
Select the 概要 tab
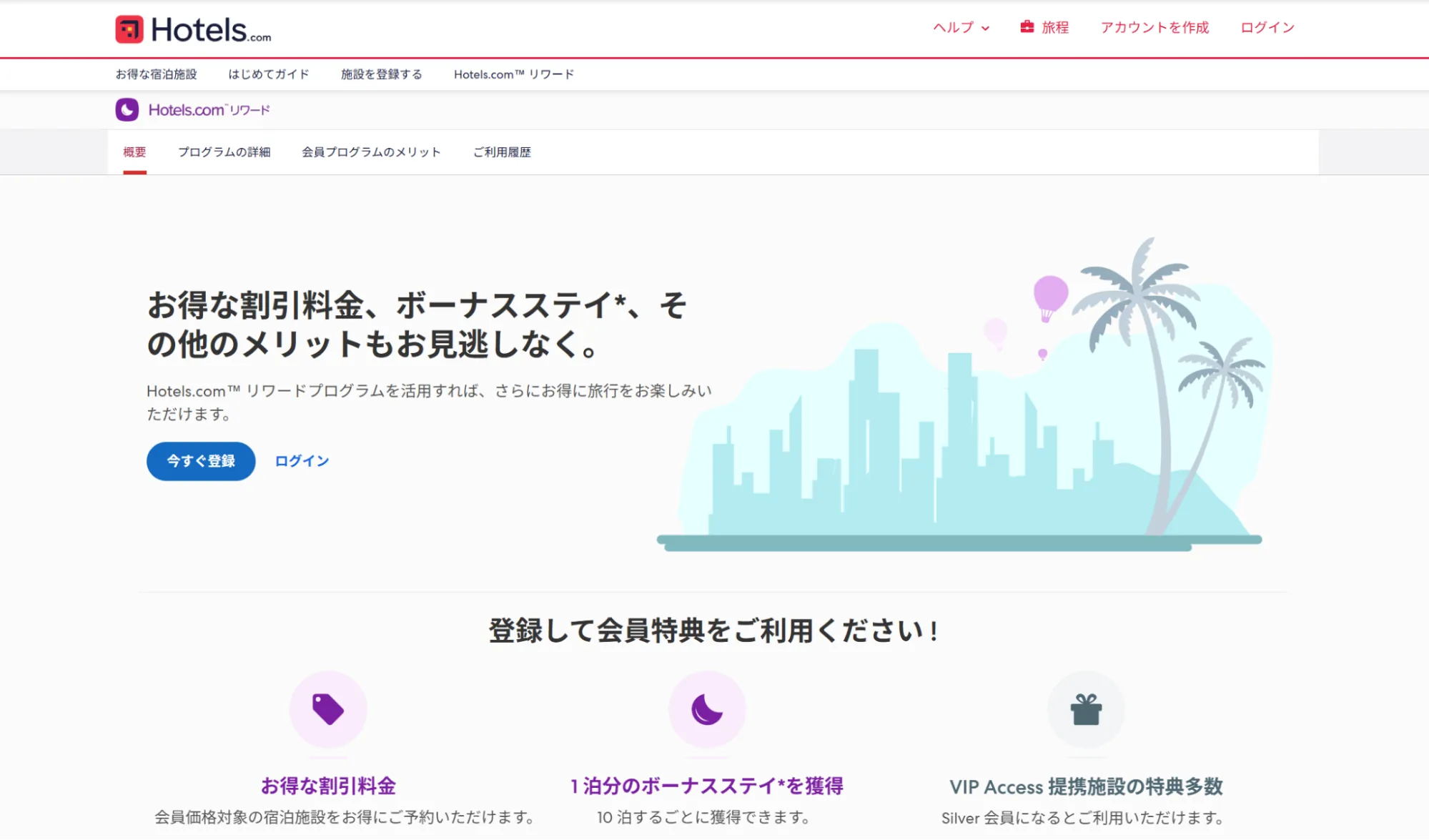point(134,152)
